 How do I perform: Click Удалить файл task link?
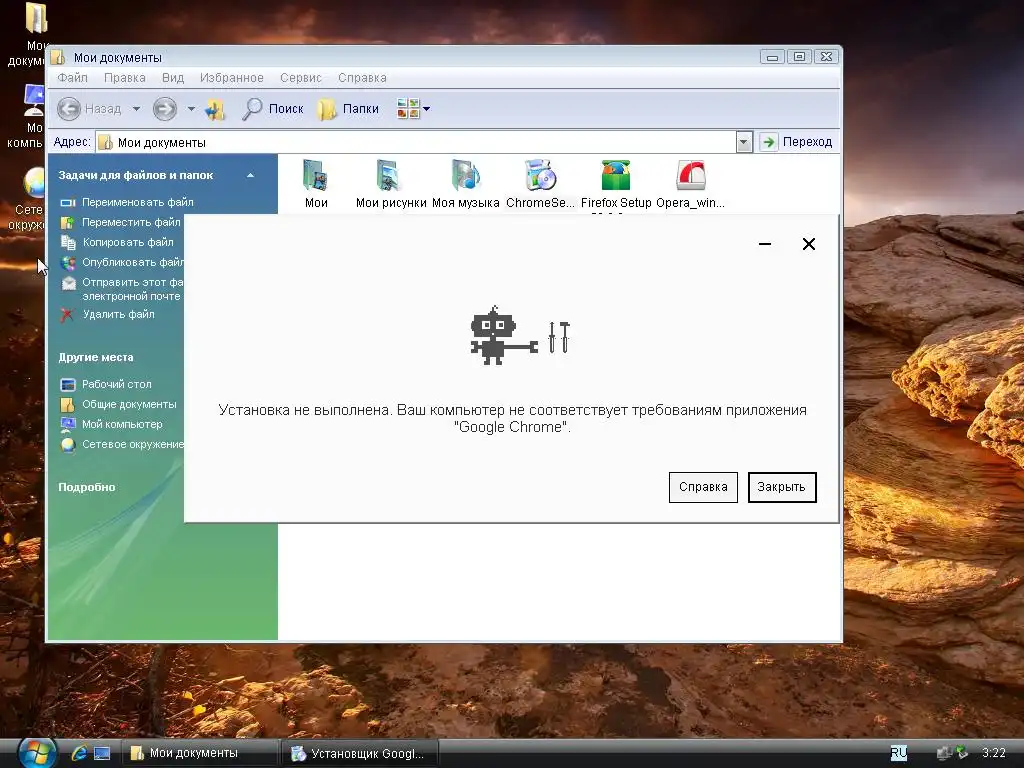click(119, 314)
